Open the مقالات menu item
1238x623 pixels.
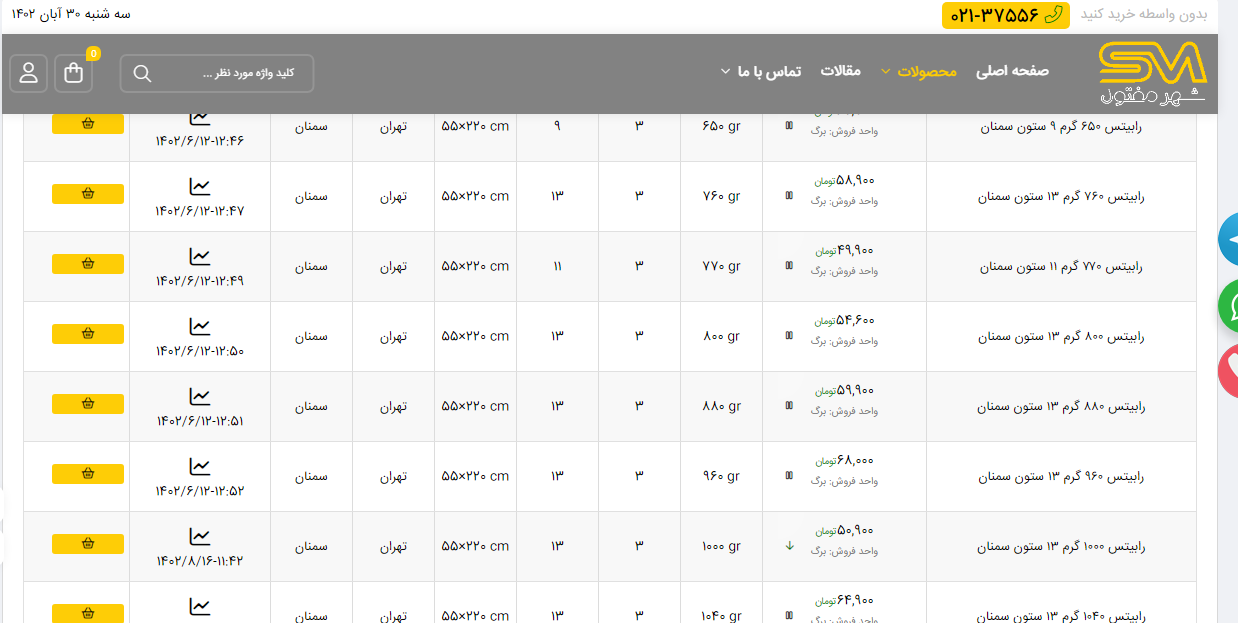[x=840, y=71]
